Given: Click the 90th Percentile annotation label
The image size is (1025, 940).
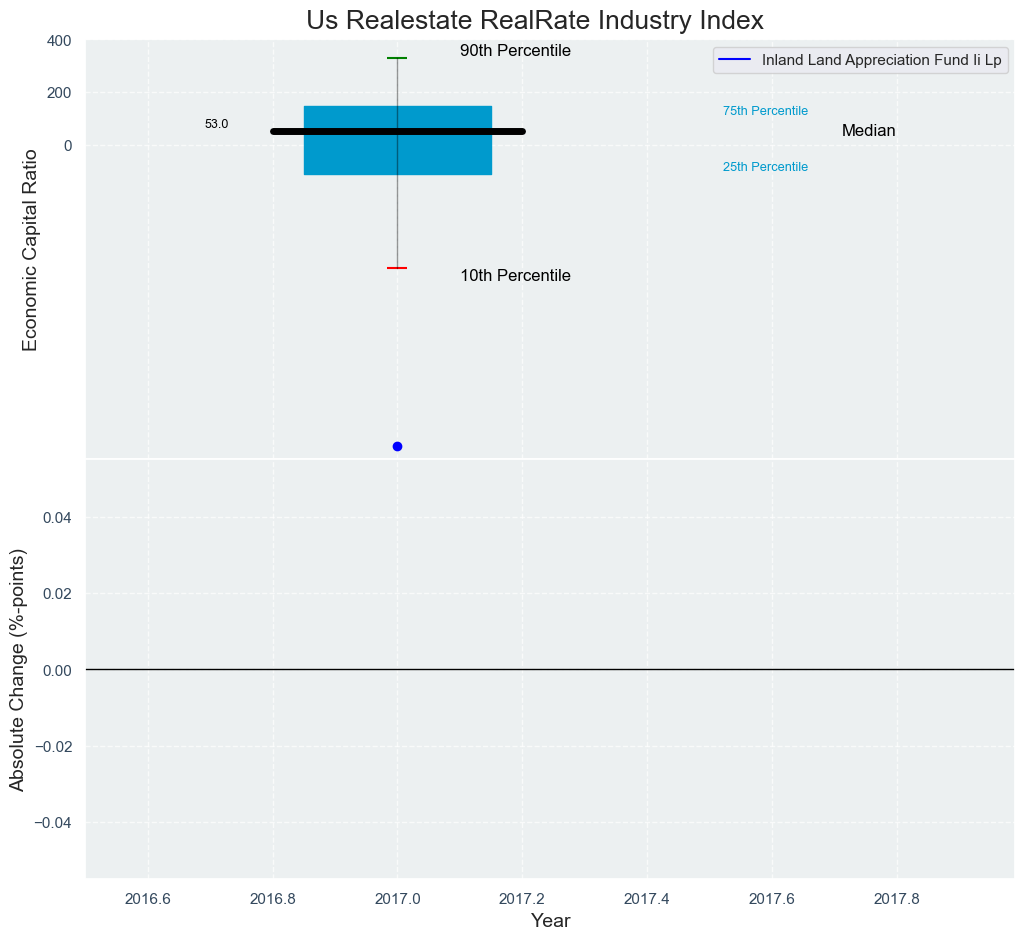Looking at the screenshot, I should tap(515, 51).
